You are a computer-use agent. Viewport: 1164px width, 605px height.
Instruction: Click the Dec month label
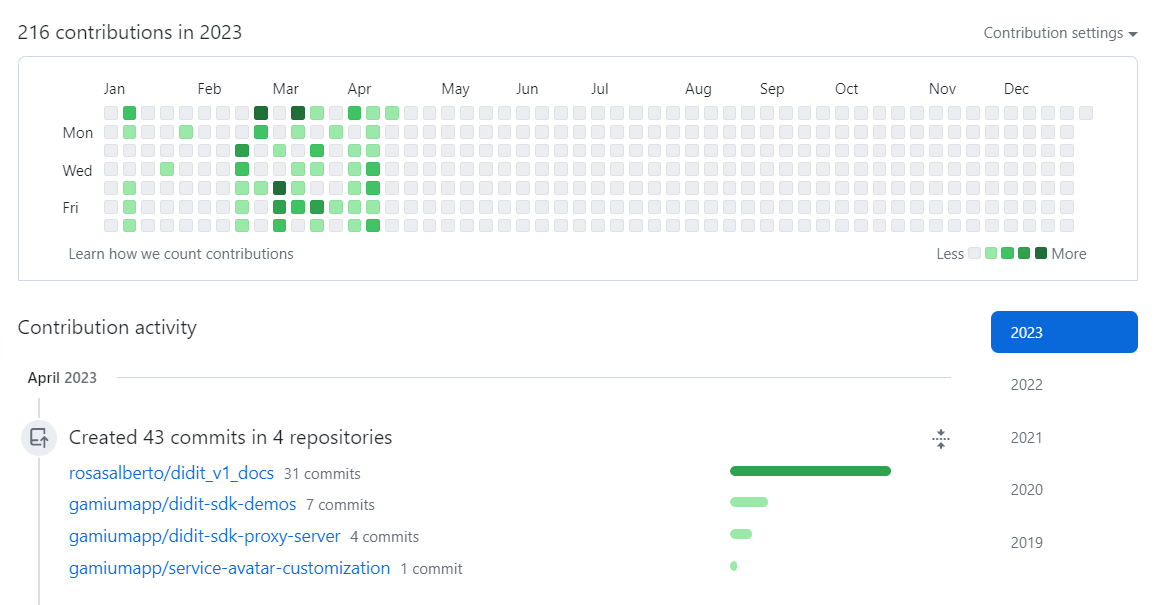point(1016,89)
